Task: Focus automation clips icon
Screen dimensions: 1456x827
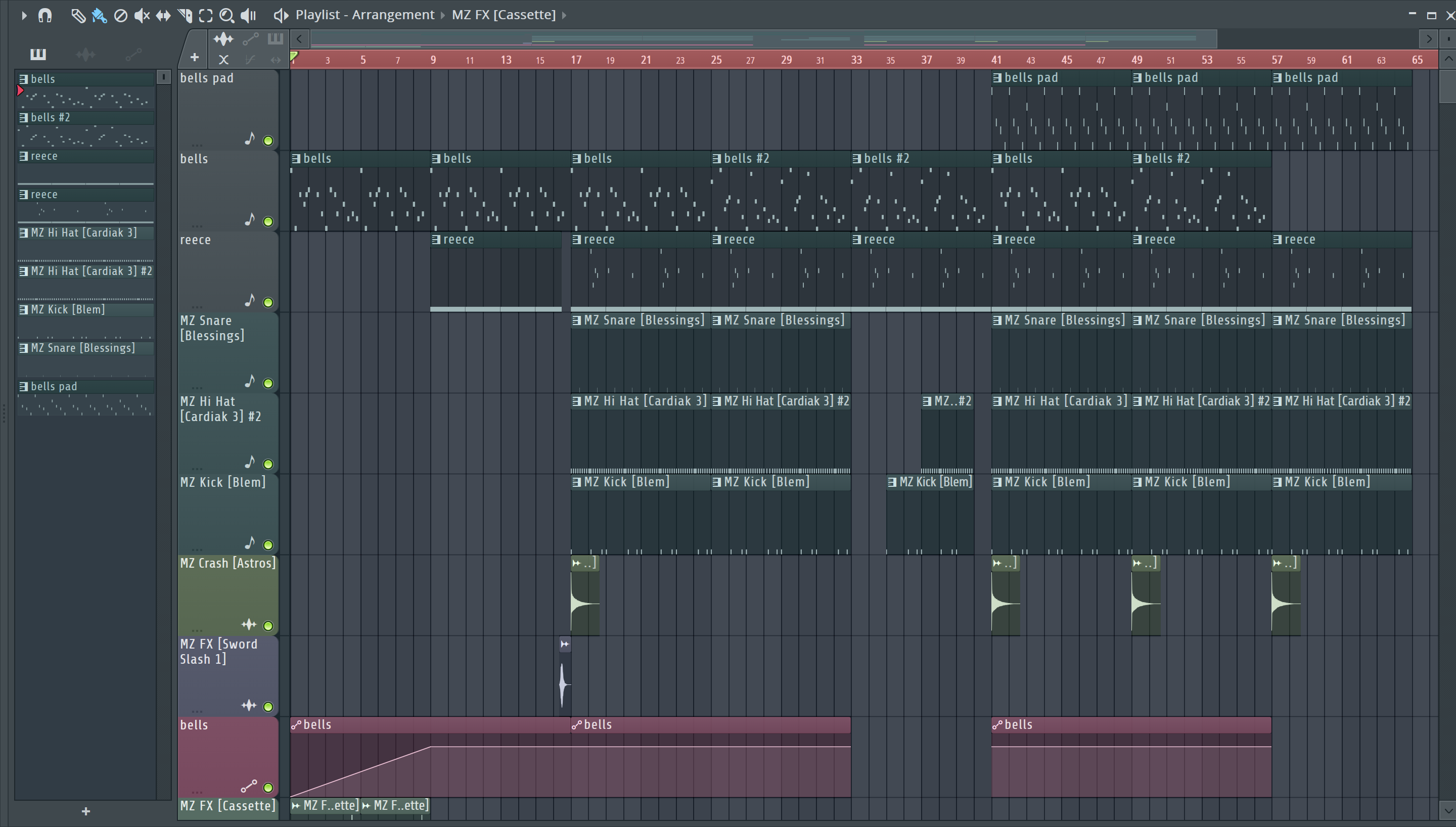Action: coord(250,39)
